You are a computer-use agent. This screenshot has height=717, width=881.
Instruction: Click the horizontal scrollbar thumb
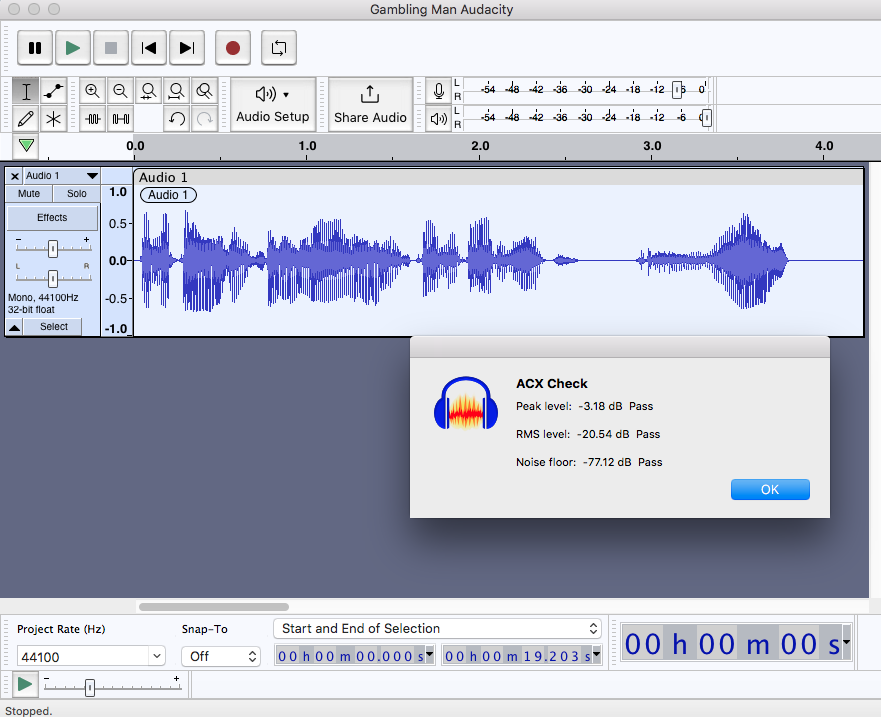214,607
